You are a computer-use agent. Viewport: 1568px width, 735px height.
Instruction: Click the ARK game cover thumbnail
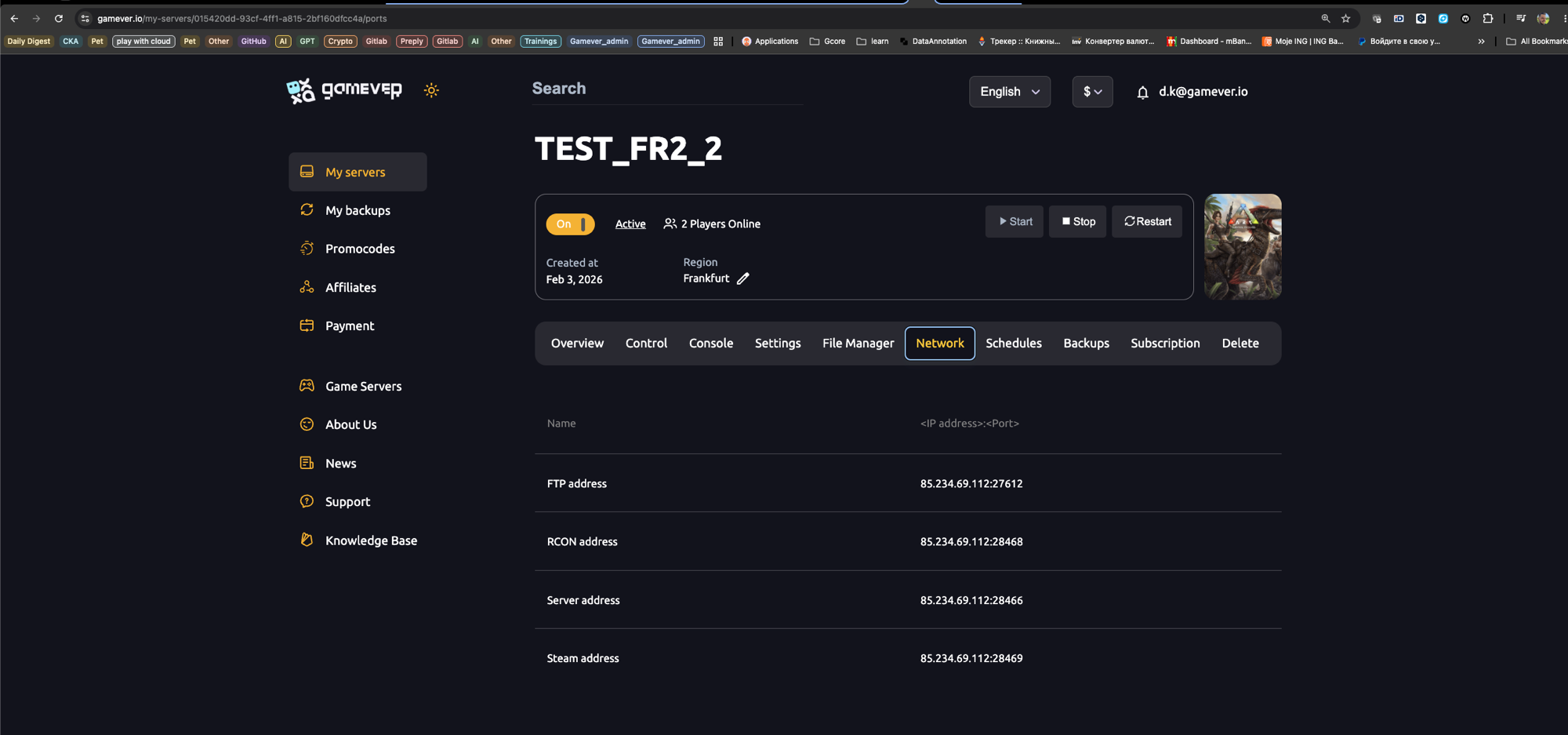coord(1243,247)
